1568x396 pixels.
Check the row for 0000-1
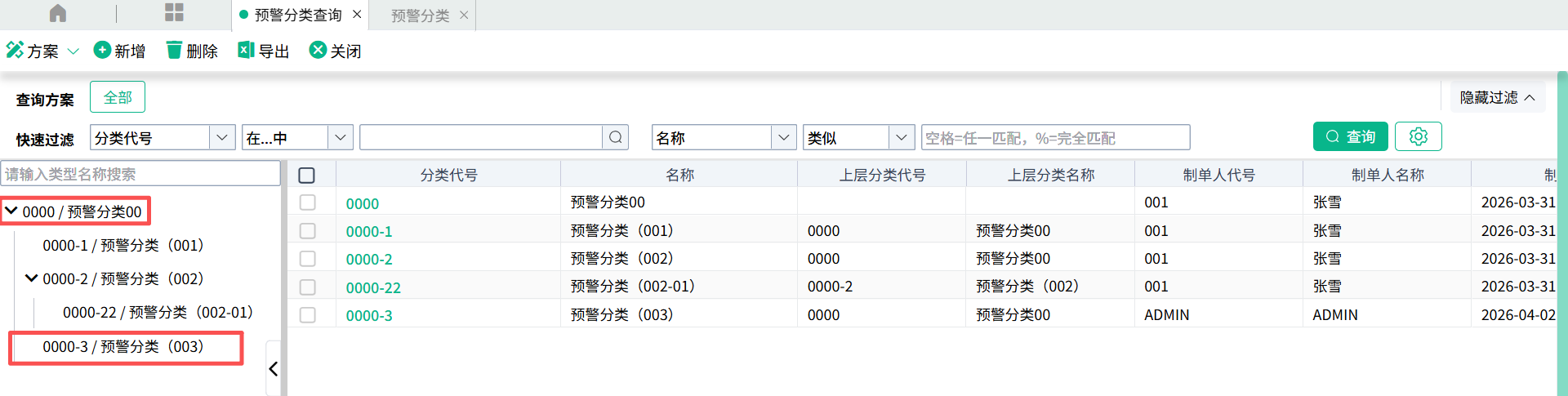[307, 231]
